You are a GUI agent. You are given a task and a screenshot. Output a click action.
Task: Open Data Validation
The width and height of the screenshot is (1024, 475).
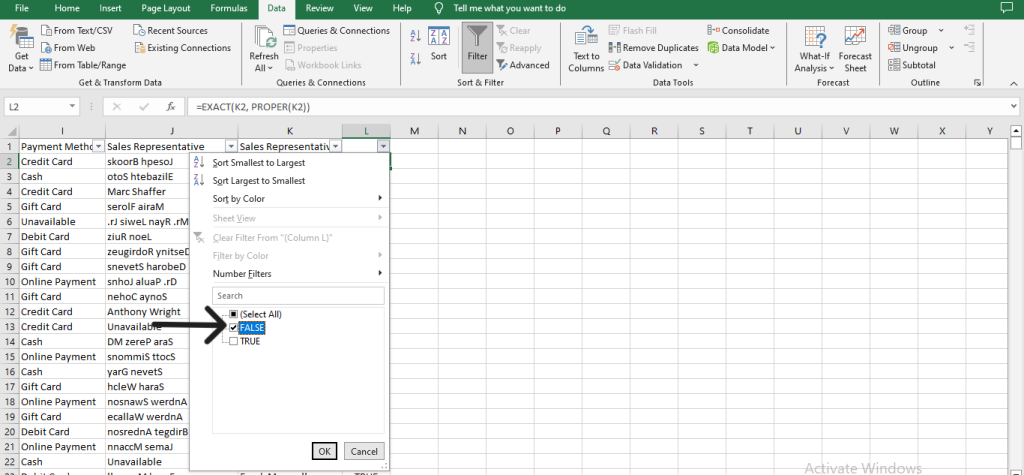(645, 65)
